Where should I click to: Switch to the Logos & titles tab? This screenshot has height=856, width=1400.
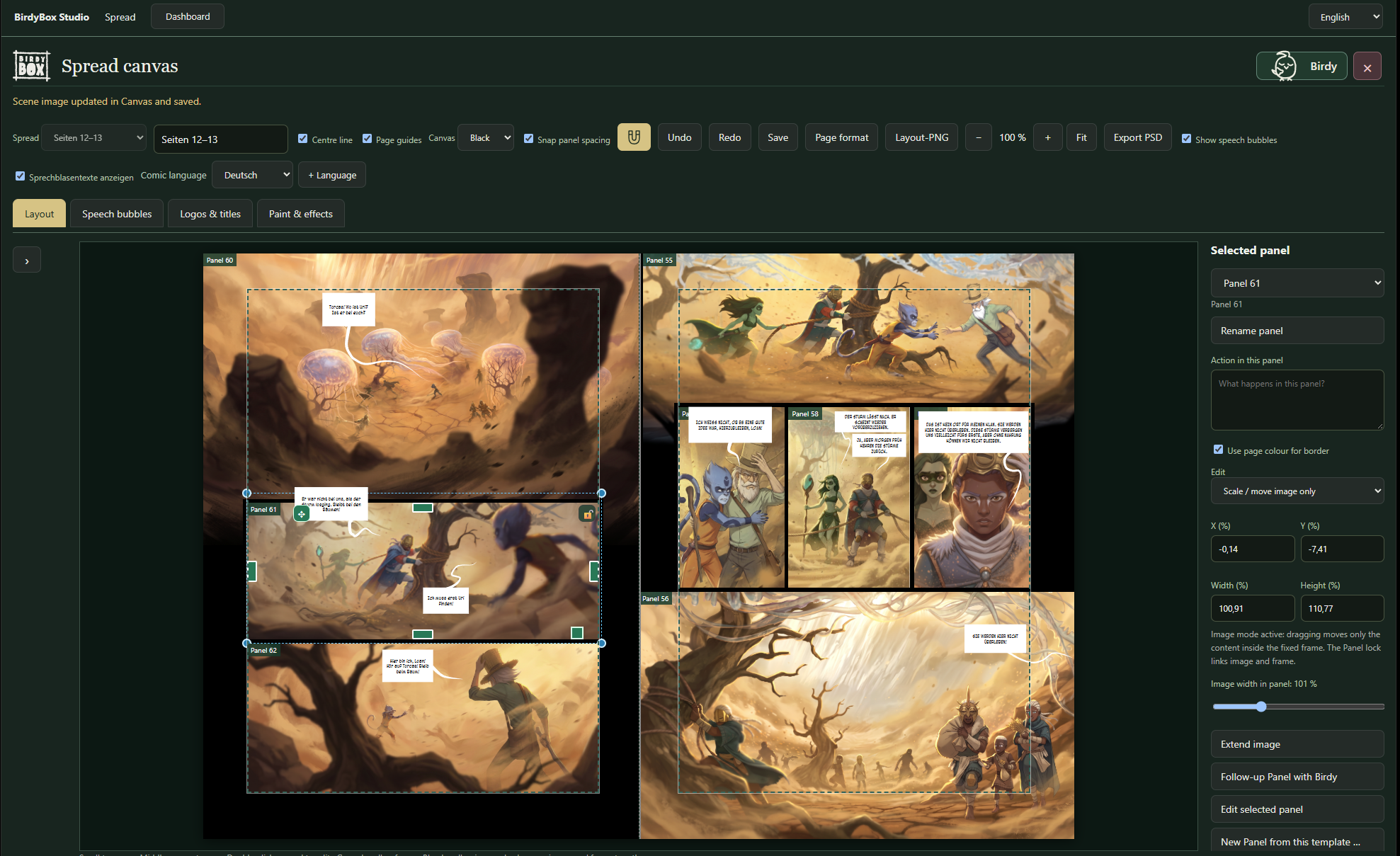coord(210,214)
